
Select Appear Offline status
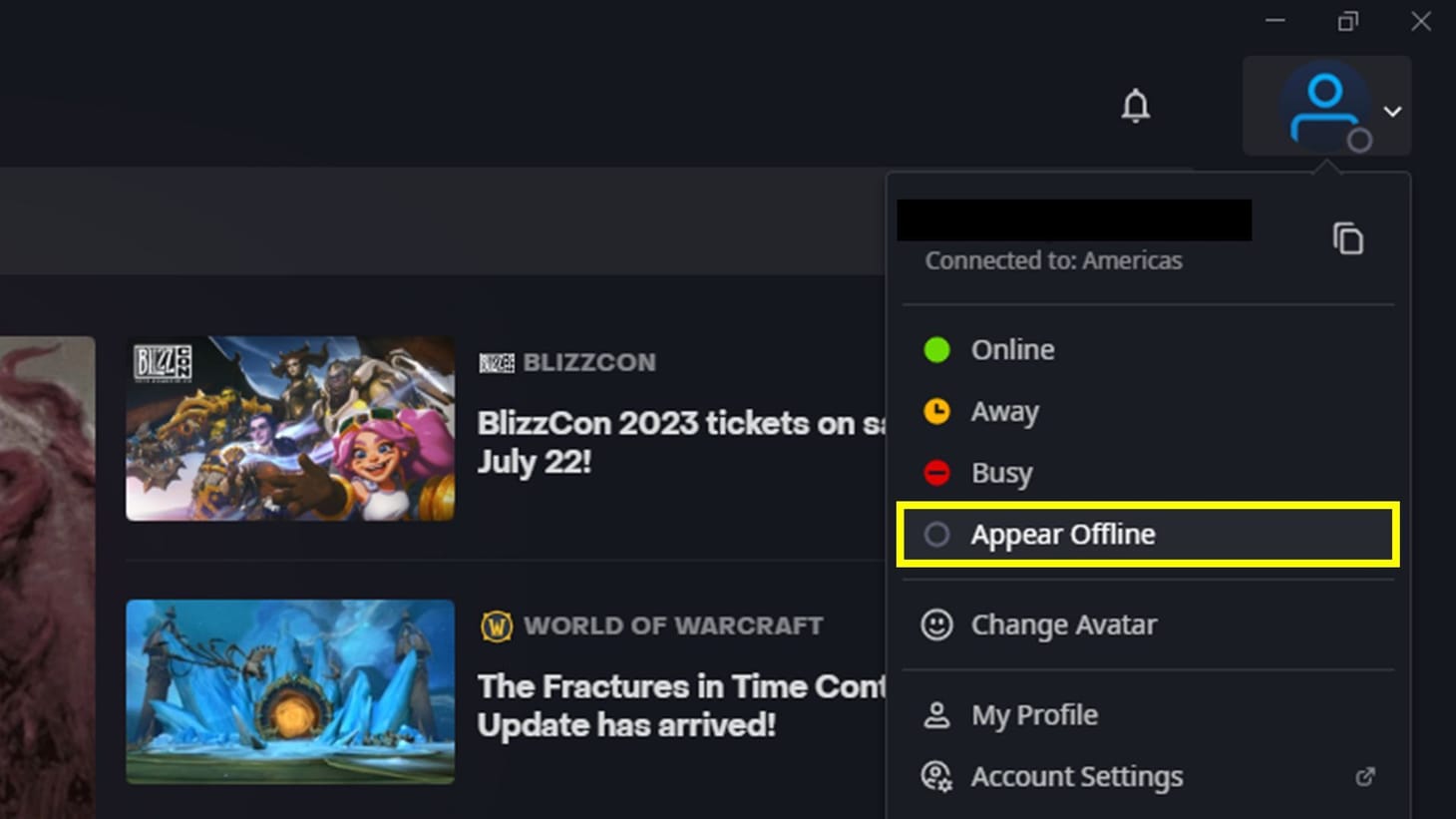click(x=1063, y=535)
